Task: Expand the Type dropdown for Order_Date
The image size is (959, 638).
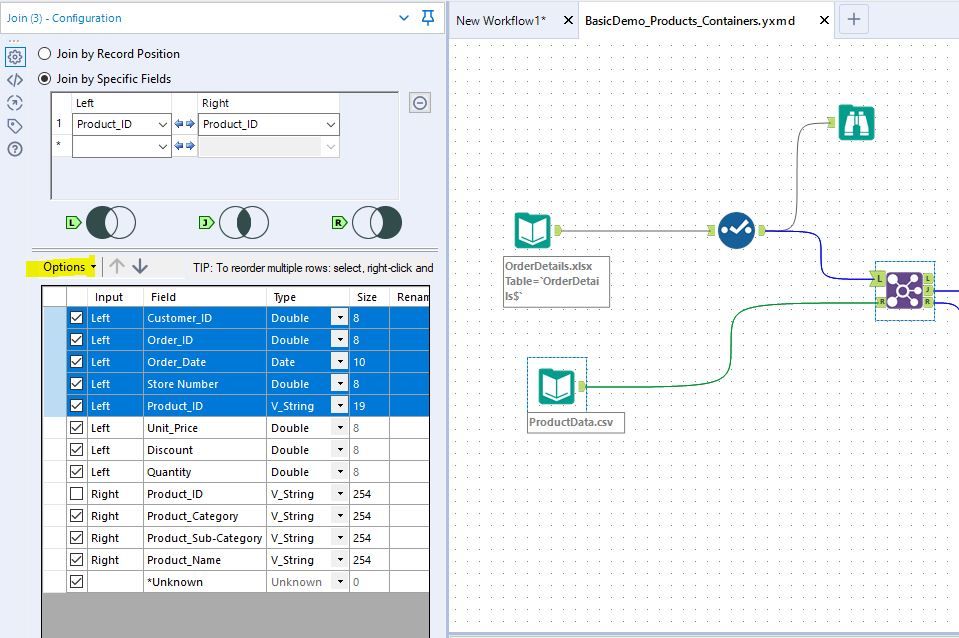Action: click(340, 362)
